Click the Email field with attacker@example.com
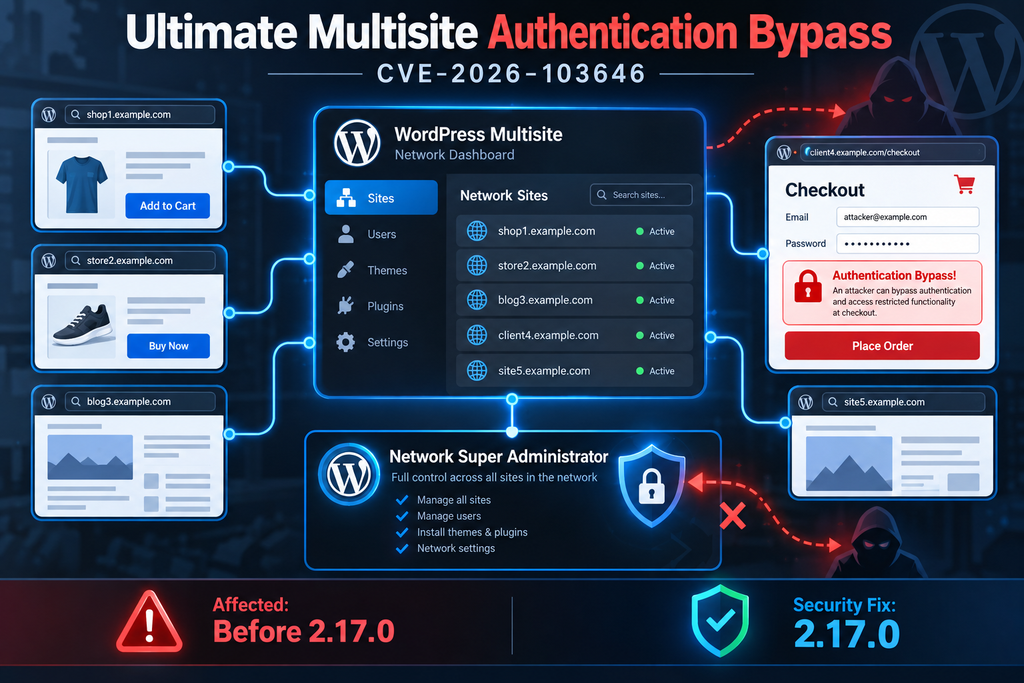Screen dimensions: 1024x683 coord(908,217)
